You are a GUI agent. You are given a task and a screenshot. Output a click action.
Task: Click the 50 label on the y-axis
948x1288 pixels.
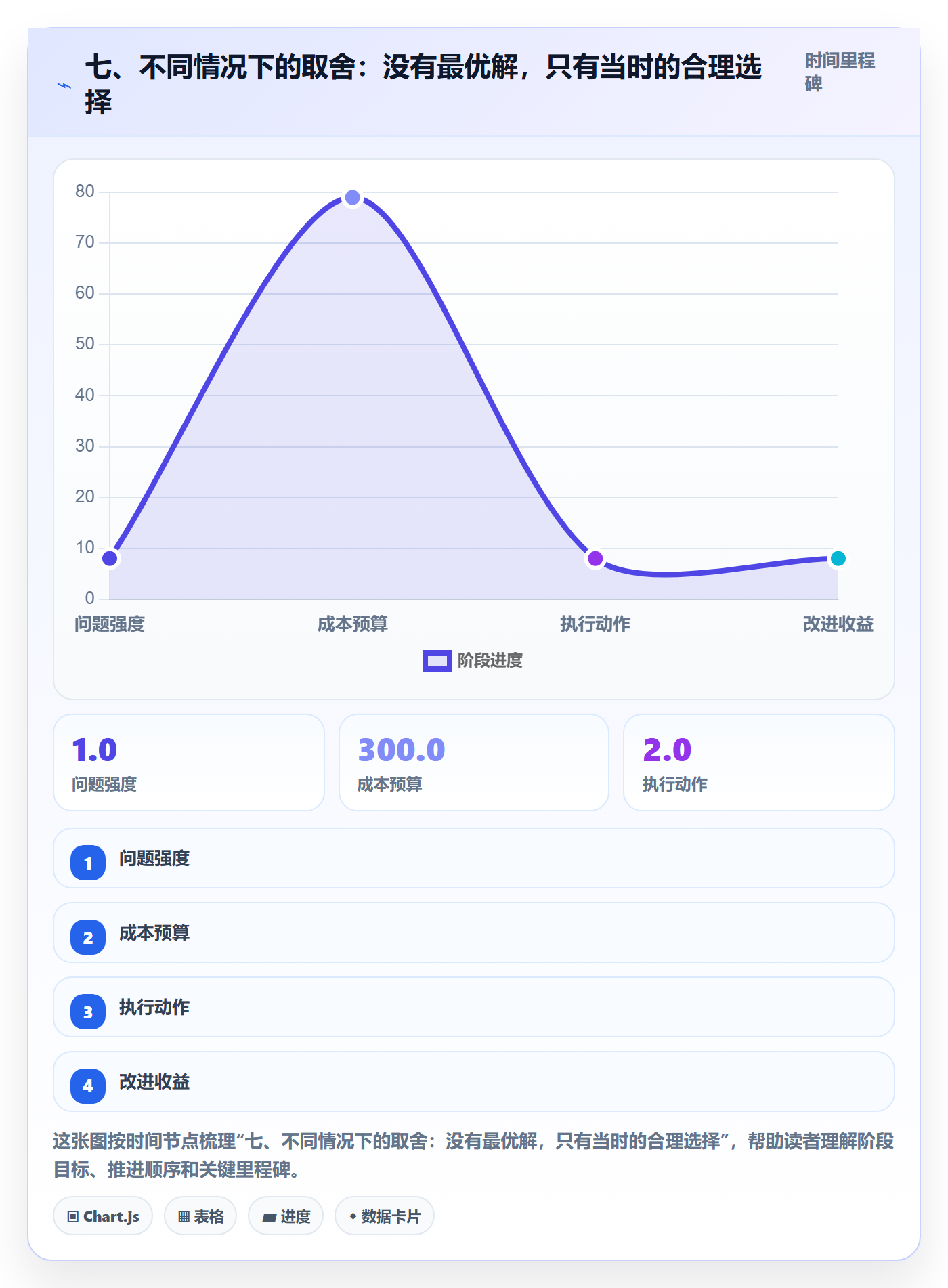point(85,344)
